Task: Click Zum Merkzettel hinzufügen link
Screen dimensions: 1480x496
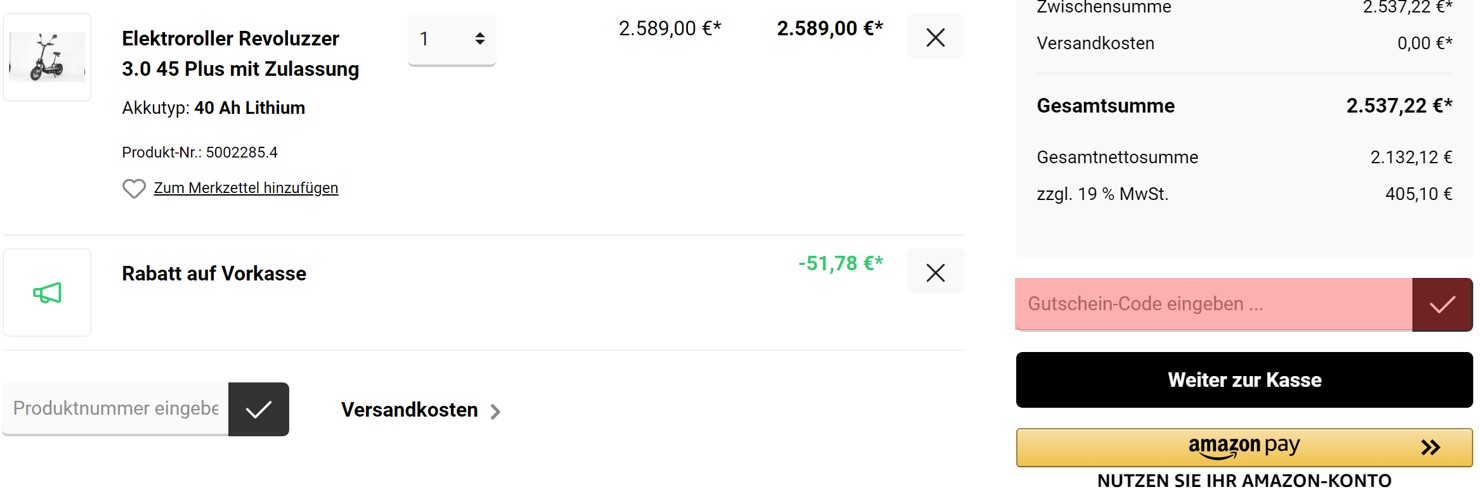Action: [246, 188]
